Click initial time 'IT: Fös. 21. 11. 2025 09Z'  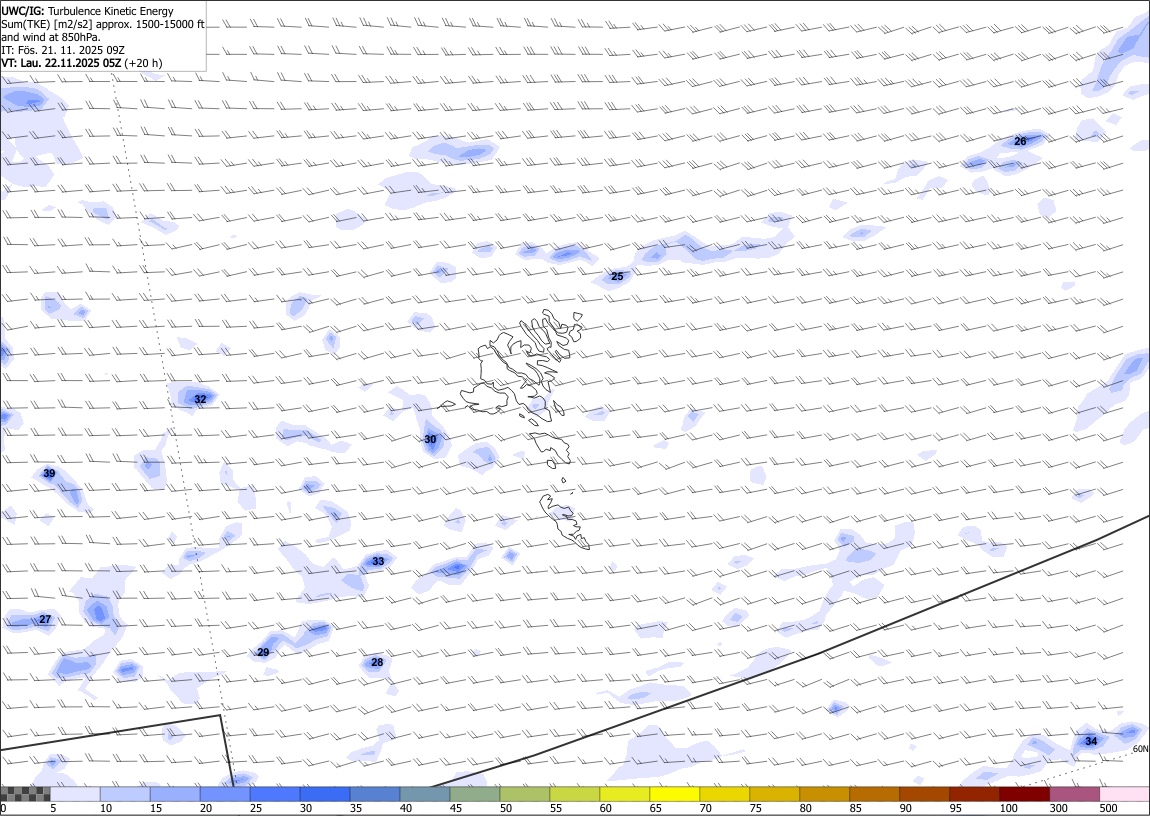[63, 50]
